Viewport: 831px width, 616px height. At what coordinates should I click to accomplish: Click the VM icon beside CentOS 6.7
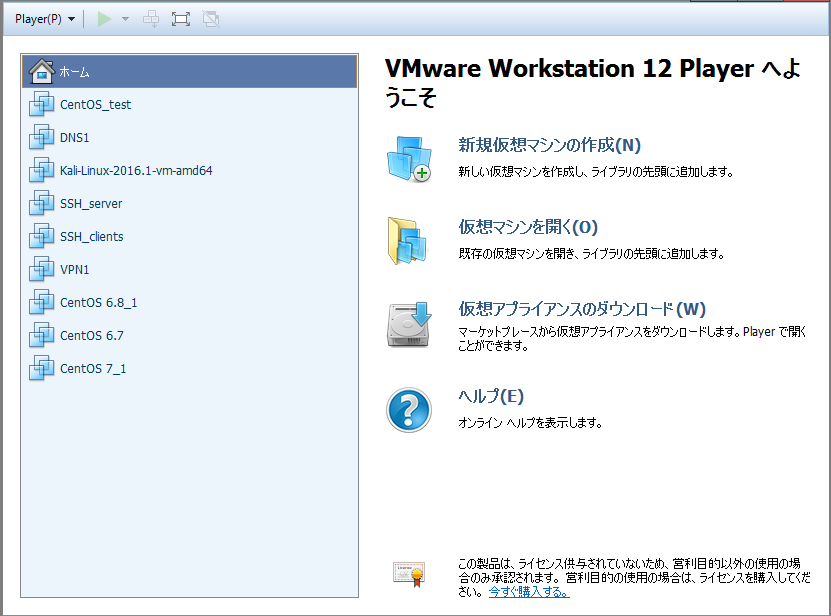(42, 336)
